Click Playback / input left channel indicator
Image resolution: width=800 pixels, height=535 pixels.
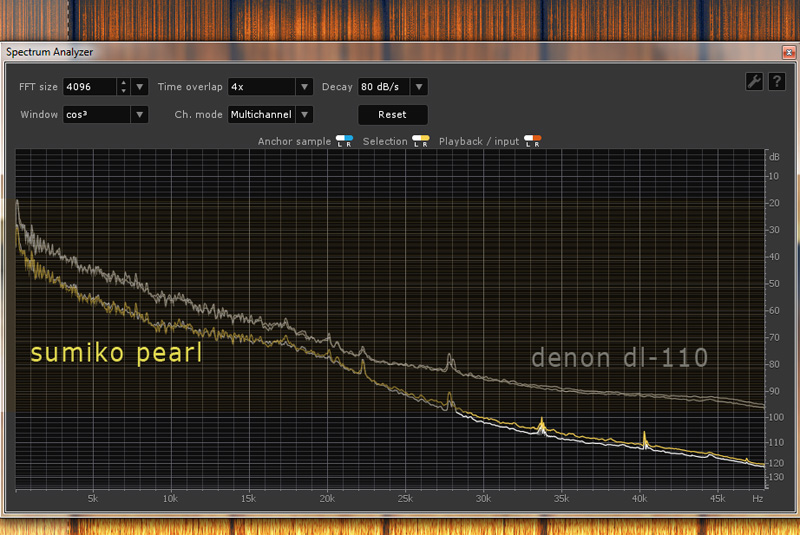click(x=530, y=140)
